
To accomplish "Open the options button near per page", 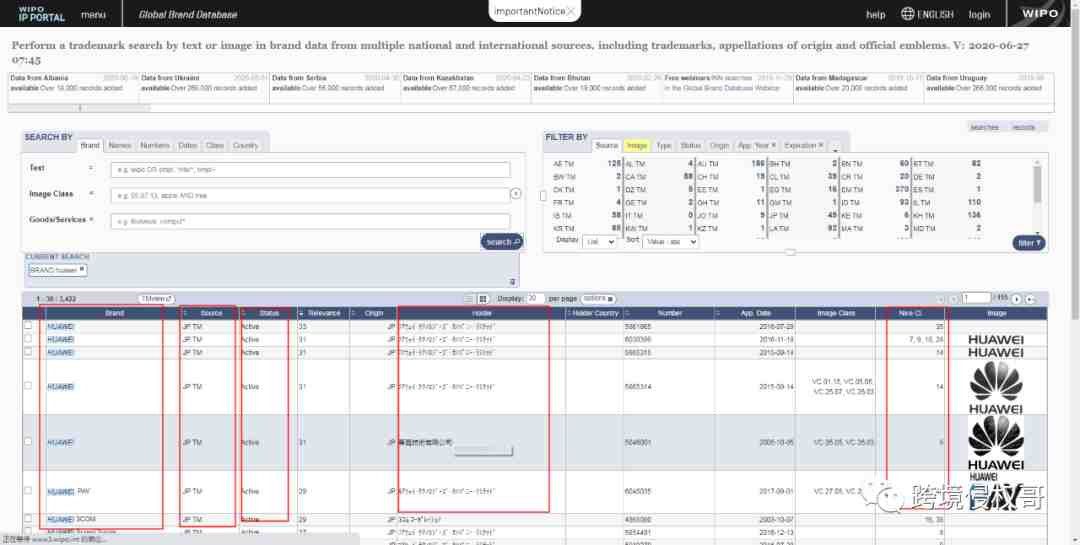I will tap(599, 299).
